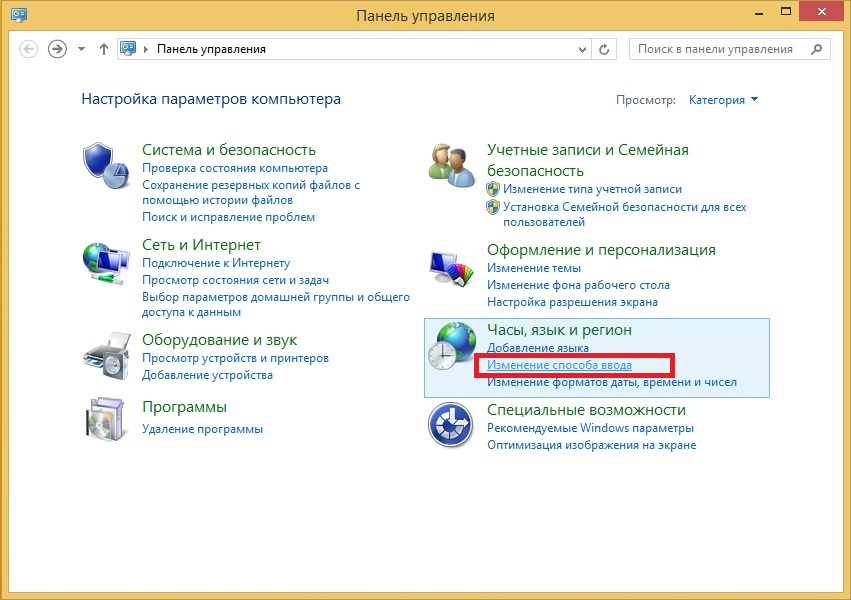
Task: Click the Ease of Access icon
Action: tap(451, 427)
